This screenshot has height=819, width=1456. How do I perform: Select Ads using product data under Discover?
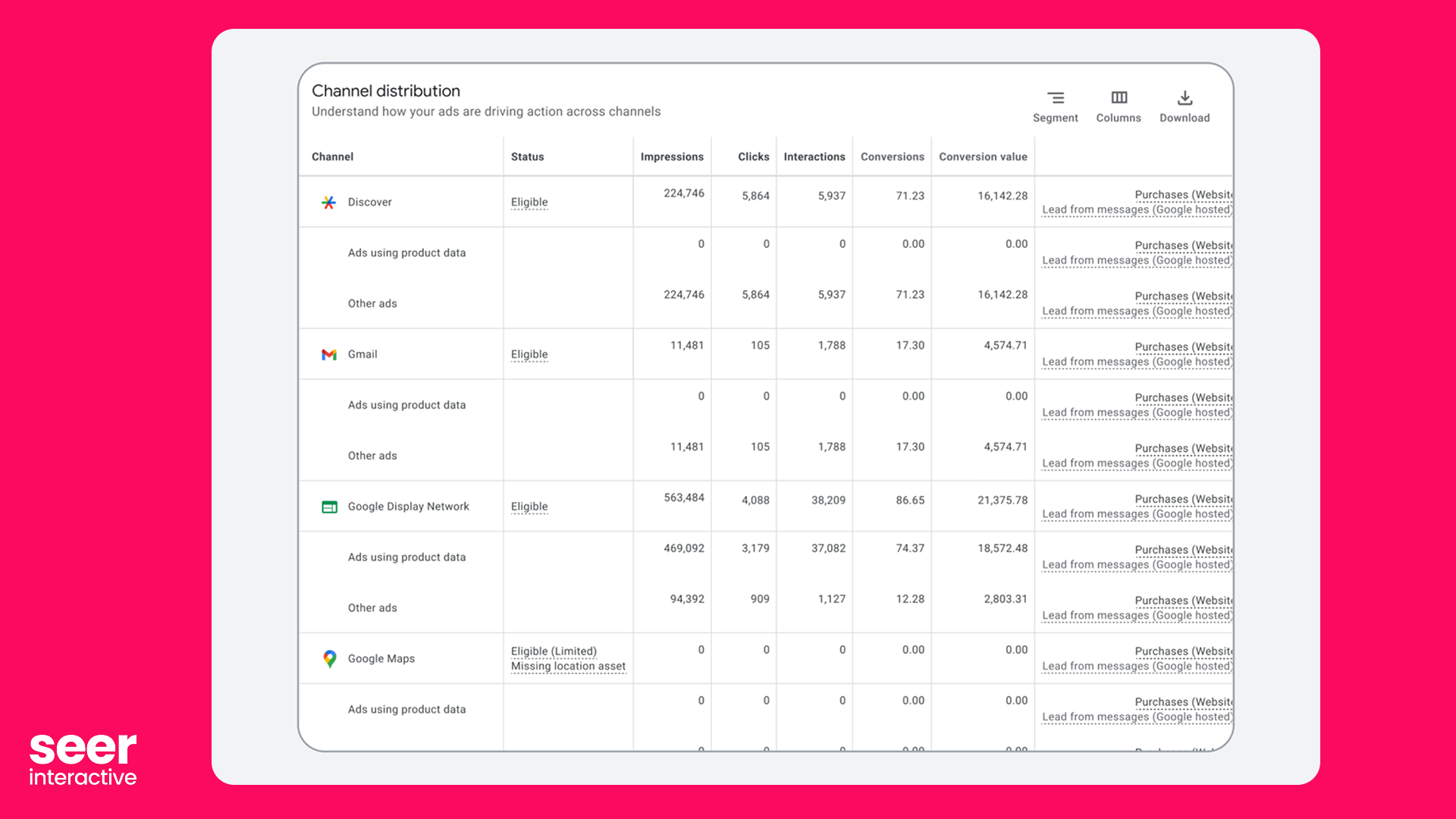[406, 253]
